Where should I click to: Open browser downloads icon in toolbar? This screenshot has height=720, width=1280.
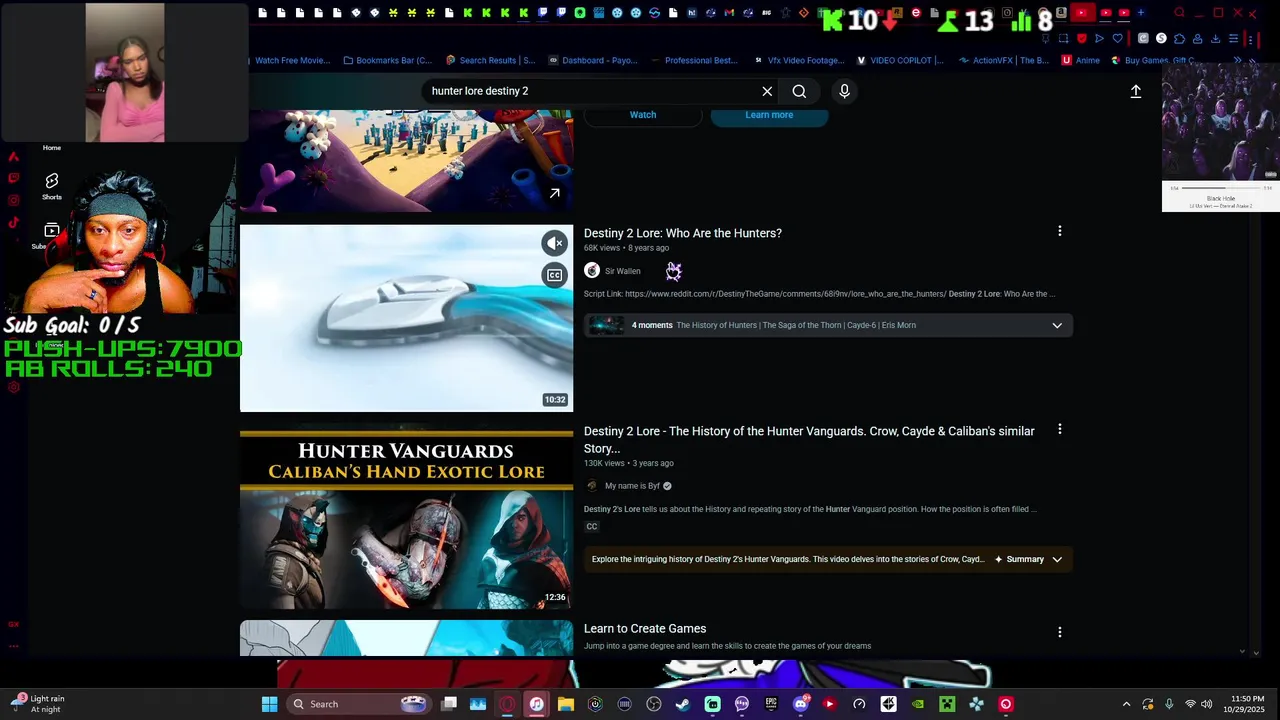(1215, 39)
